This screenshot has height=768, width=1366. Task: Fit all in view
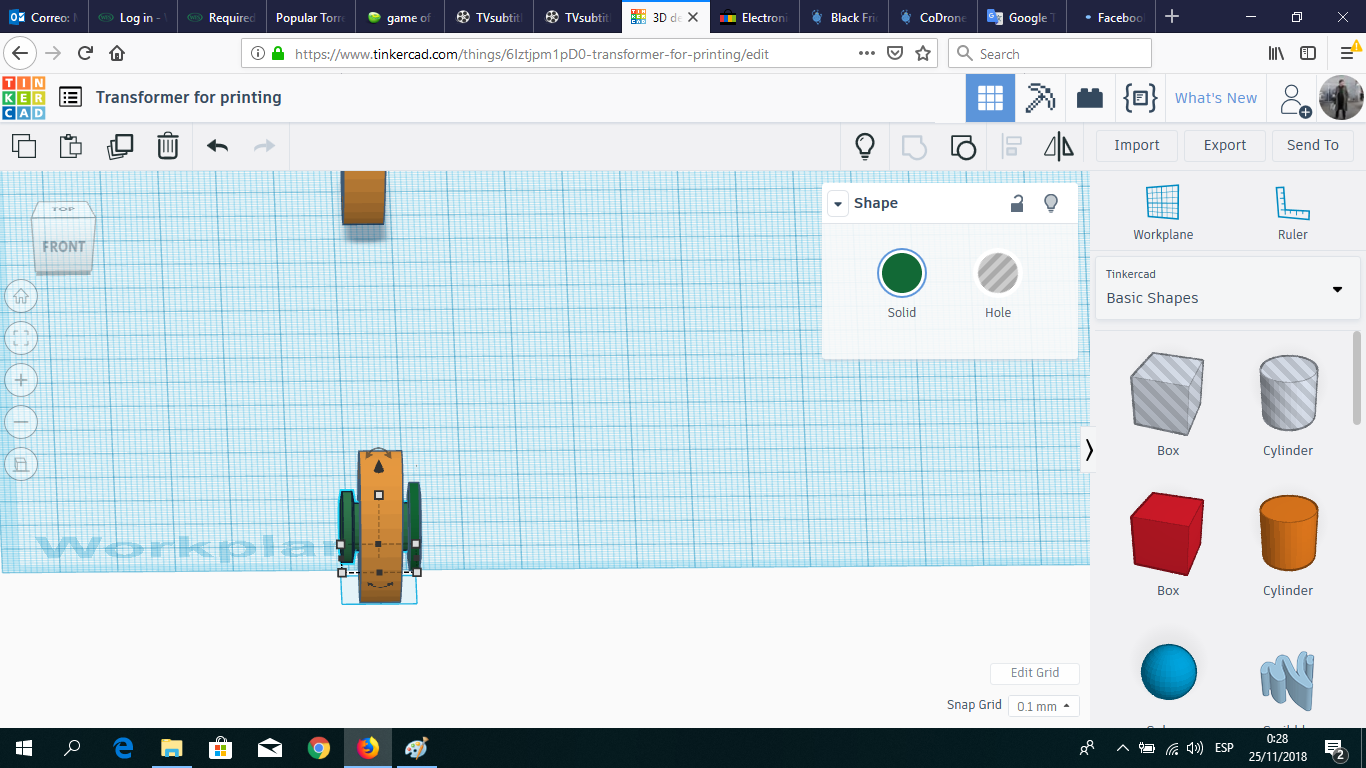(21, 338)
